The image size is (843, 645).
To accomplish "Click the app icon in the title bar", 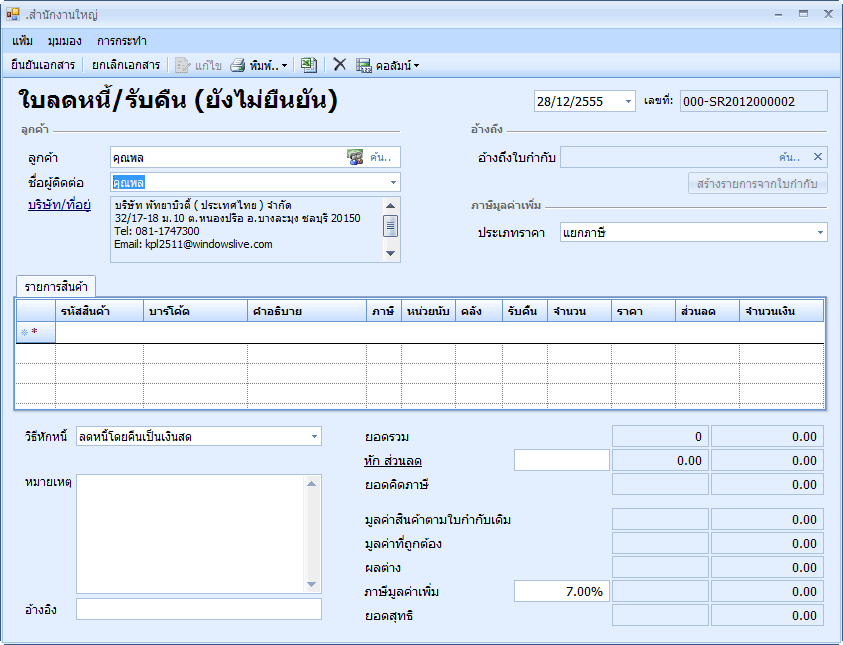I will tap(13, 14).
